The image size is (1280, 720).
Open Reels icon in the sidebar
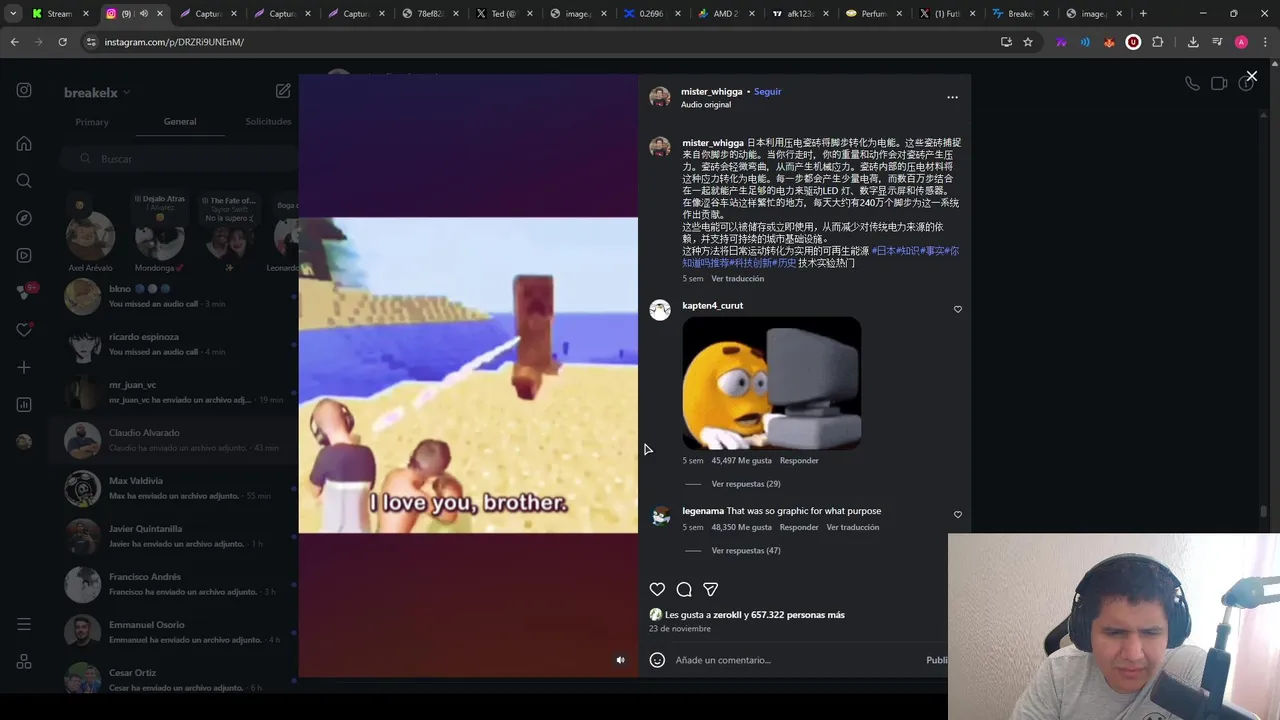click(24, 255)
